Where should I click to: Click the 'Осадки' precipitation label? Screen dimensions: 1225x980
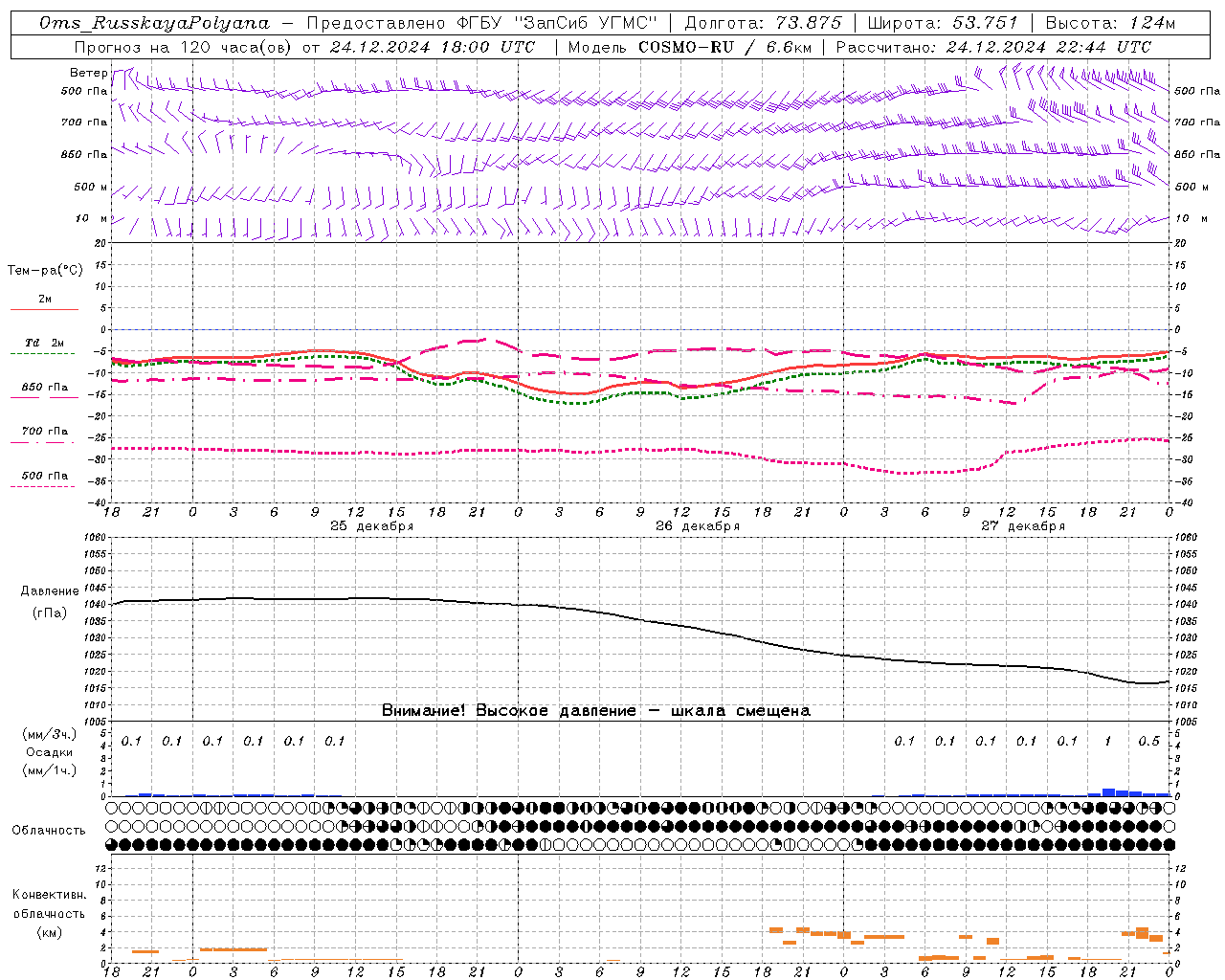pyautogui.click(x=50, y=752)
